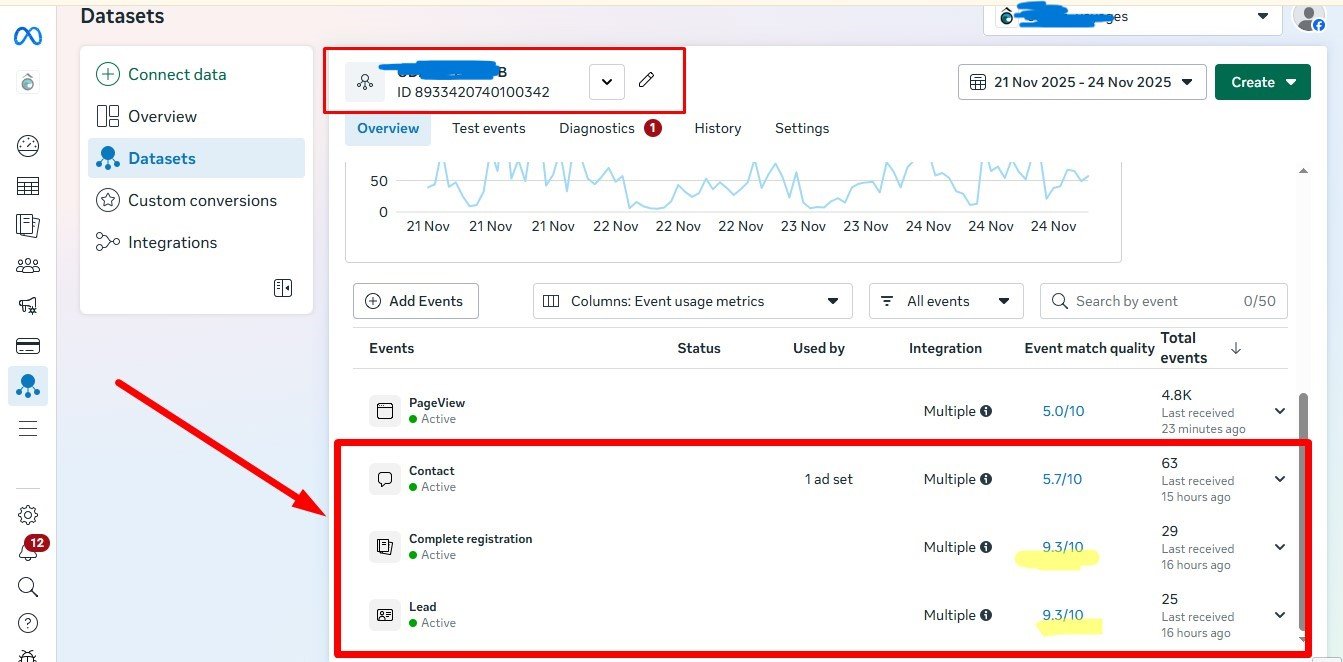The width and height of the screenshot is (1343, 662).
Task: Click the Complete registration event icon
Action: point(385,547)
